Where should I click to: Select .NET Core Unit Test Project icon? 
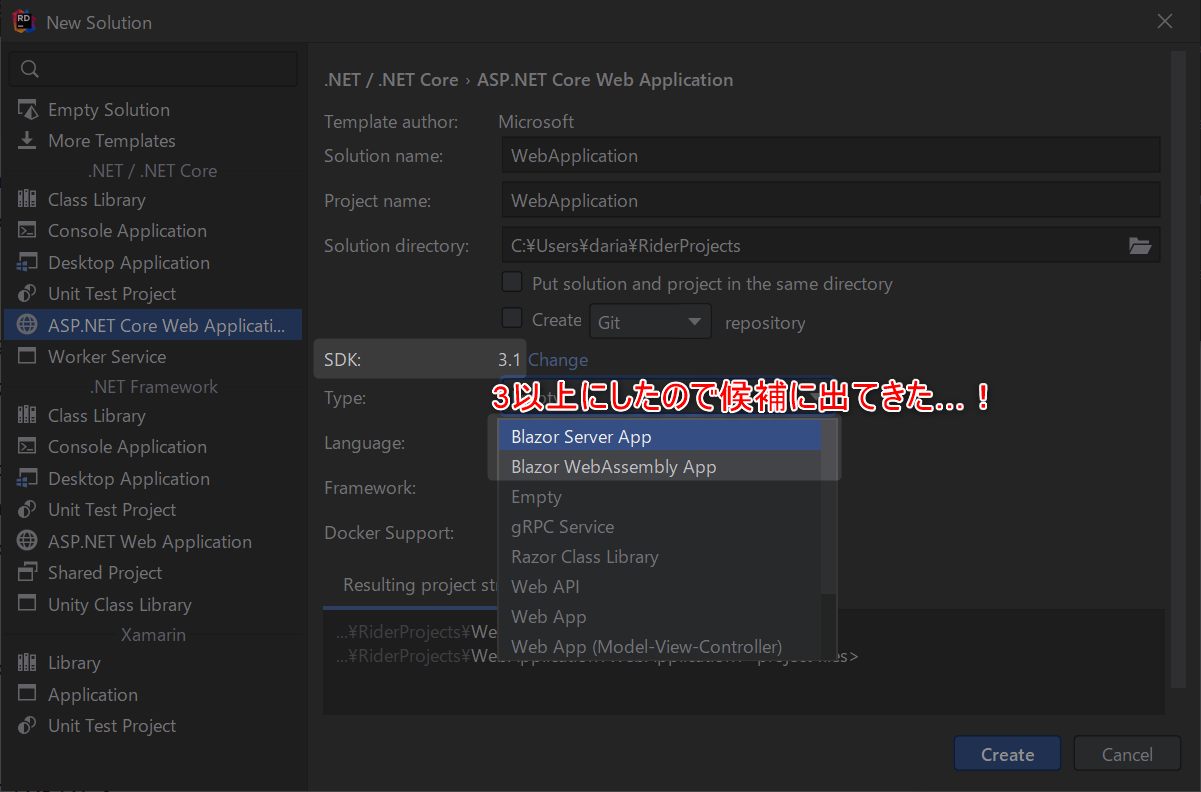click(x=28, y=294)
